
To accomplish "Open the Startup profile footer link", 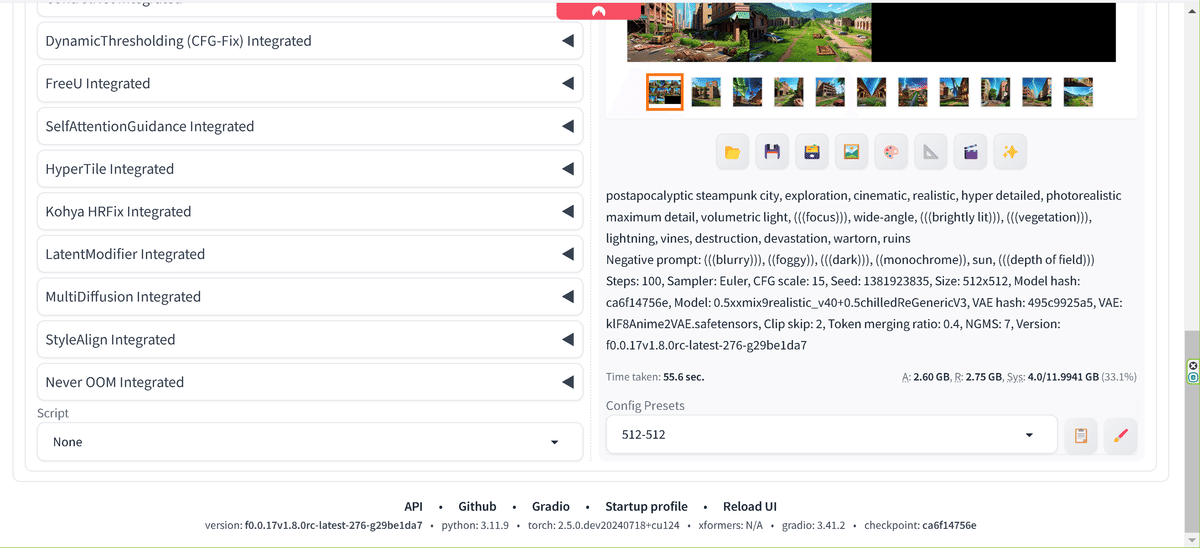I will click(646, 506).
